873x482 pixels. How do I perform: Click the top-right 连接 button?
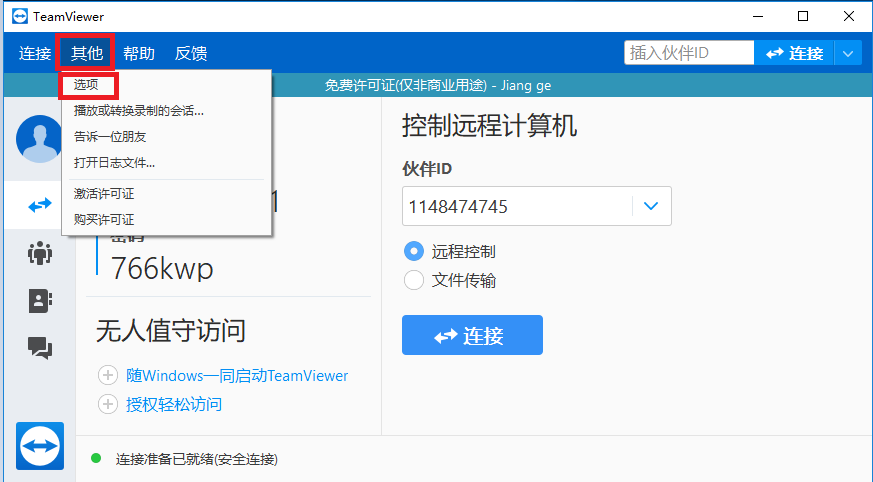[794, 53]
